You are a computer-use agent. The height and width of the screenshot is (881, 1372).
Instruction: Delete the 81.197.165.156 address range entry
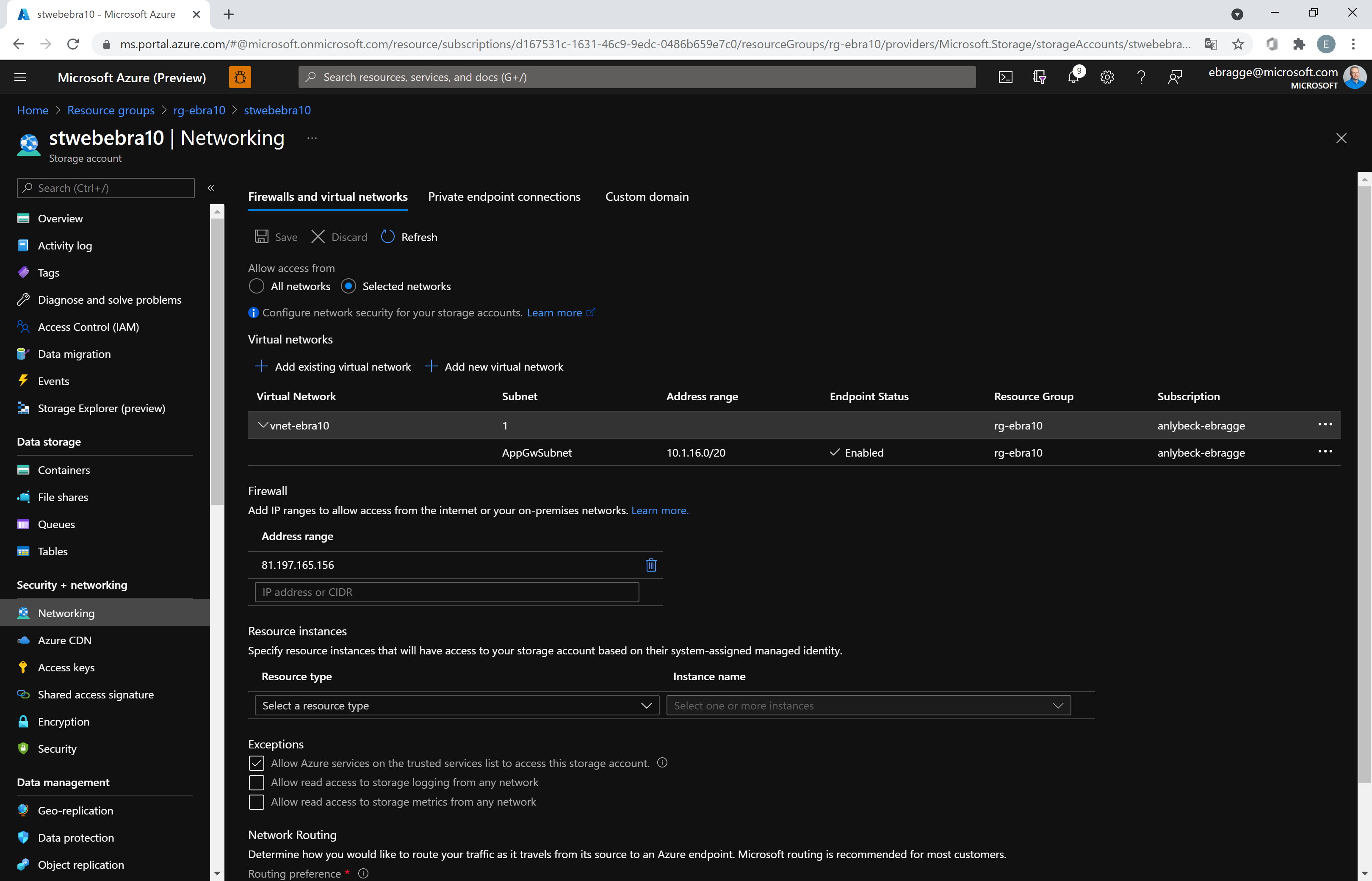click(650, 565)
